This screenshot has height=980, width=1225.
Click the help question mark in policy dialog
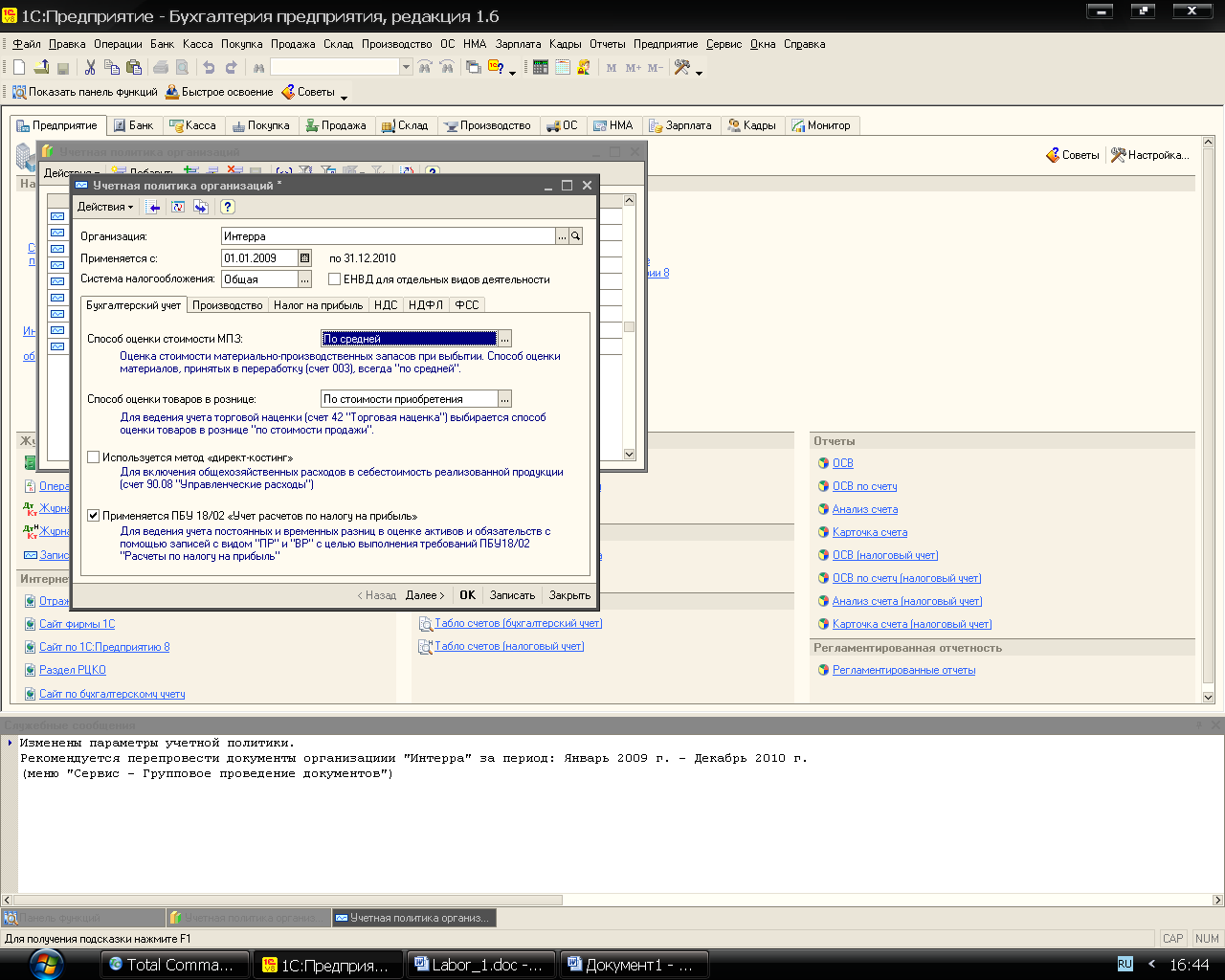(x=227, y=207)
